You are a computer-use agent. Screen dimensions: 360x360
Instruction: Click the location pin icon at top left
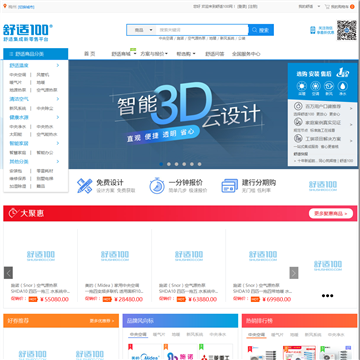(x=5, y=6)
